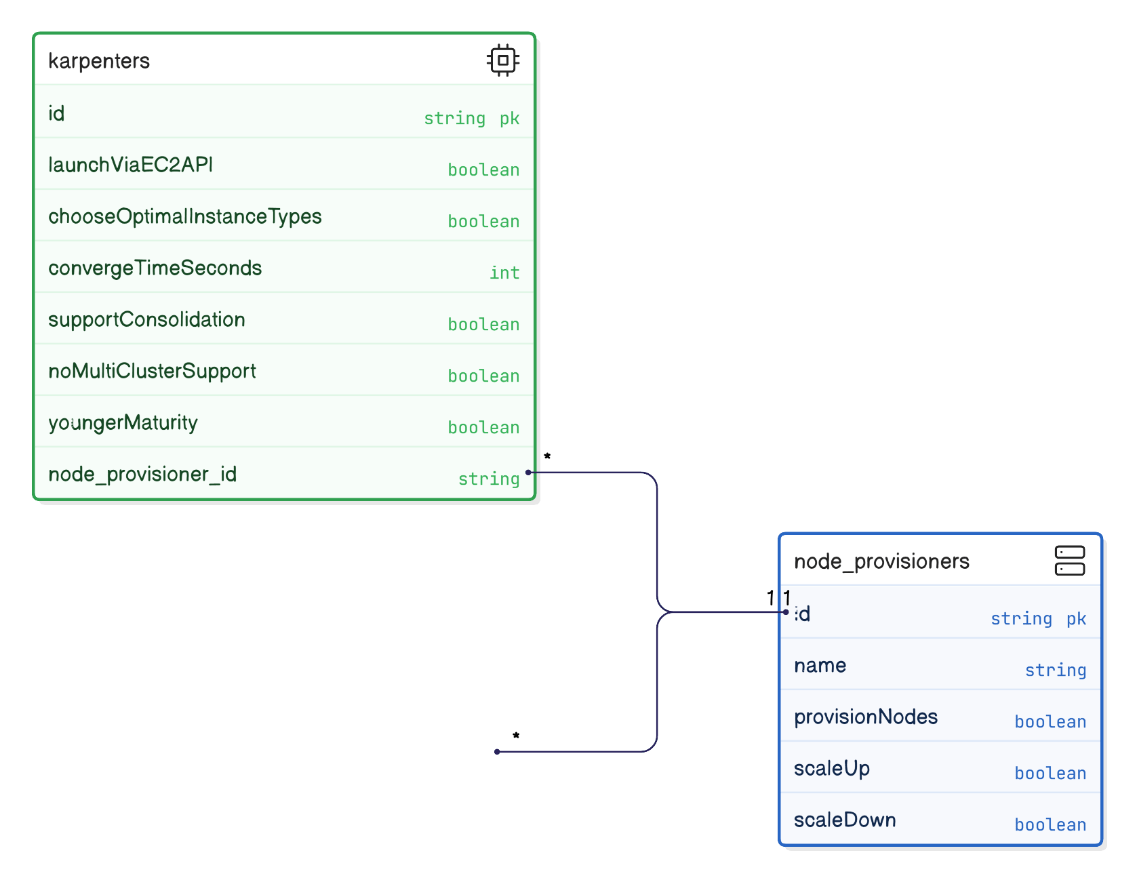1136x880 pixels.
Task: Click the server icon in node_provisioners header
Action: click(1069, 561)
